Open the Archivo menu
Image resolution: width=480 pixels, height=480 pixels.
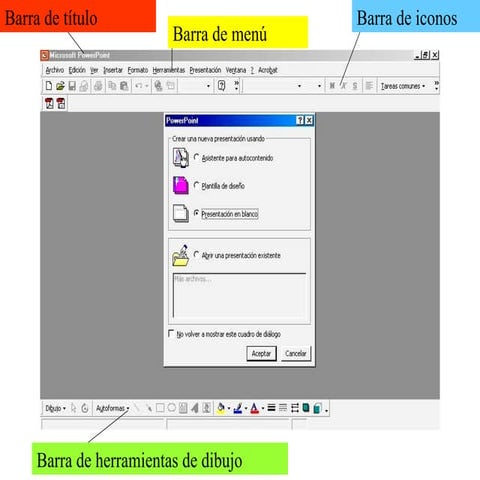point(55,70)
